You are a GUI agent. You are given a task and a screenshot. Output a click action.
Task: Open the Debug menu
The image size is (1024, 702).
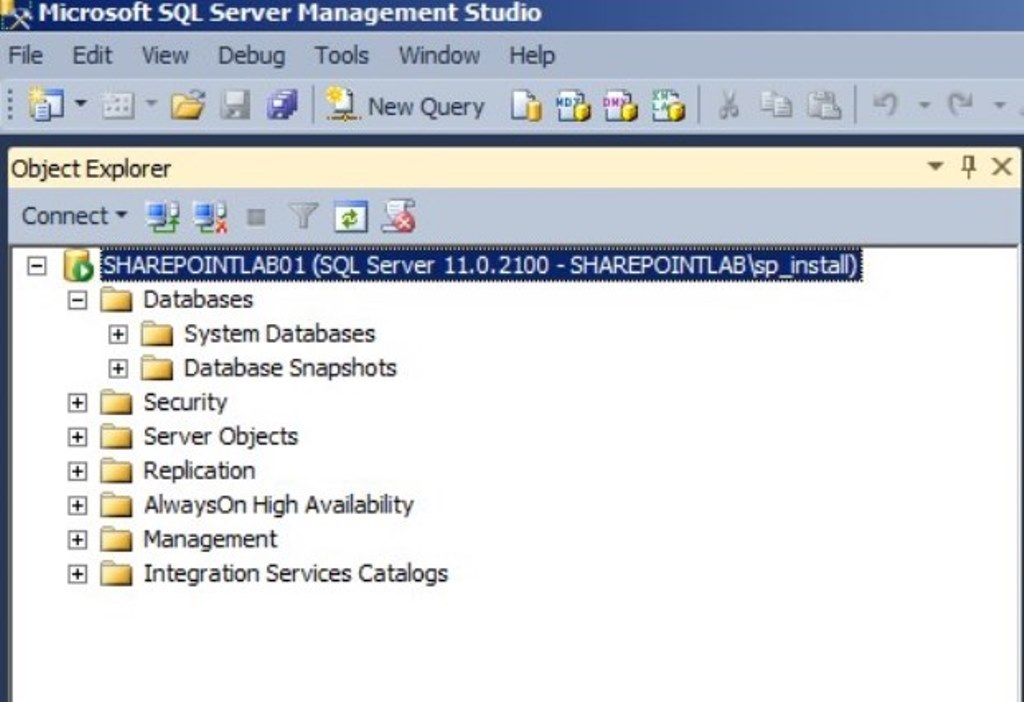251,56
